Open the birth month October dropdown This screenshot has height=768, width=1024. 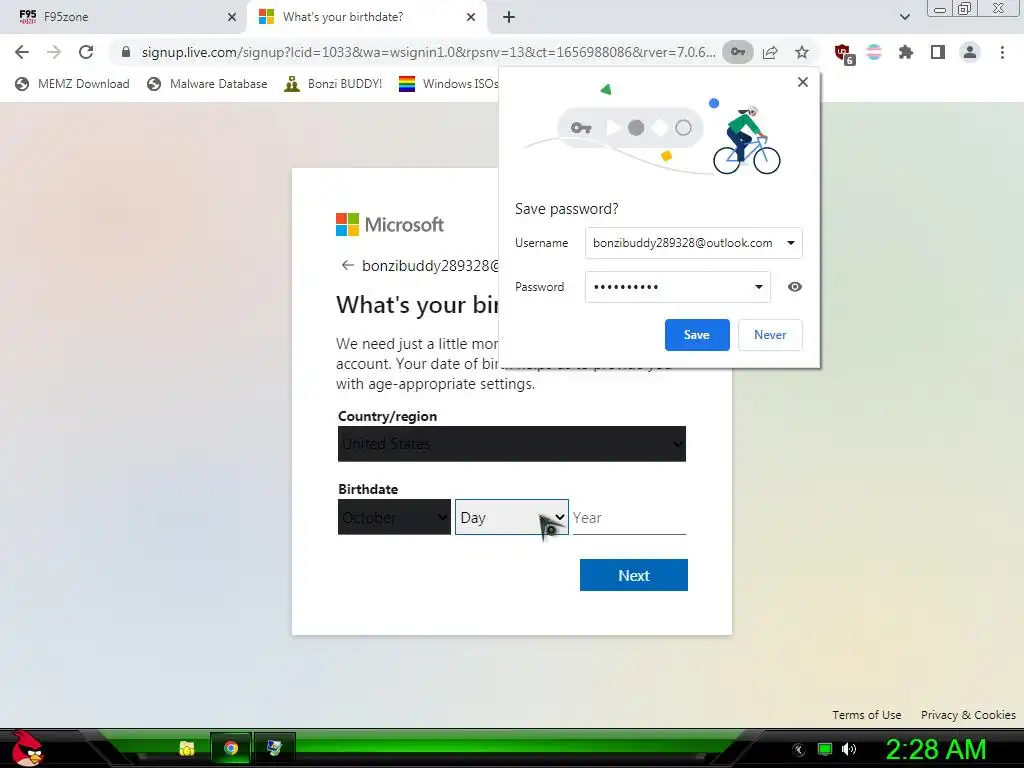[x=394, y=517]
